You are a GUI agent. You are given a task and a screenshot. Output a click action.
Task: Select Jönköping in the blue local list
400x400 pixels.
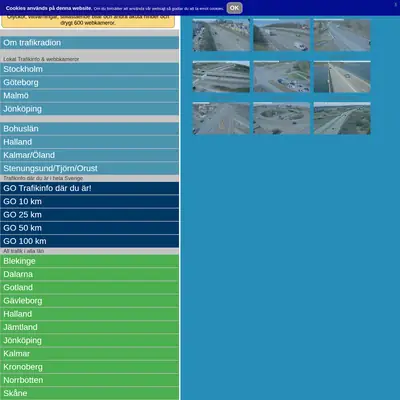(89, 109)
